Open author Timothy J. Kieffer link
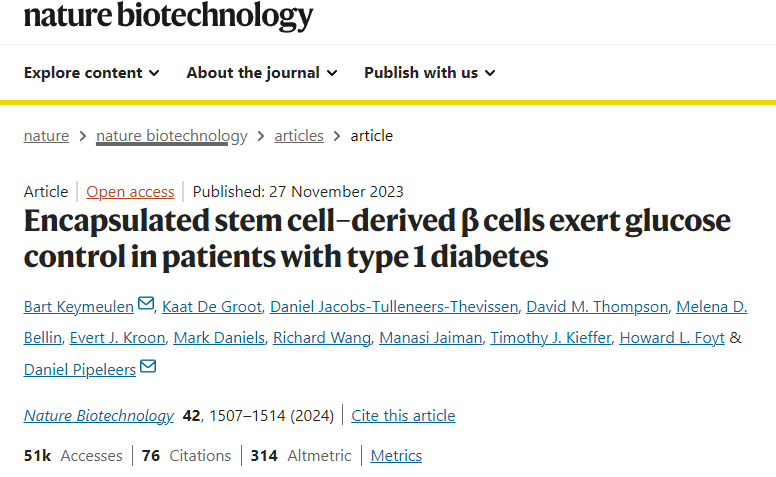The width and height of the screenshot is (776, 477). point(548,338)
